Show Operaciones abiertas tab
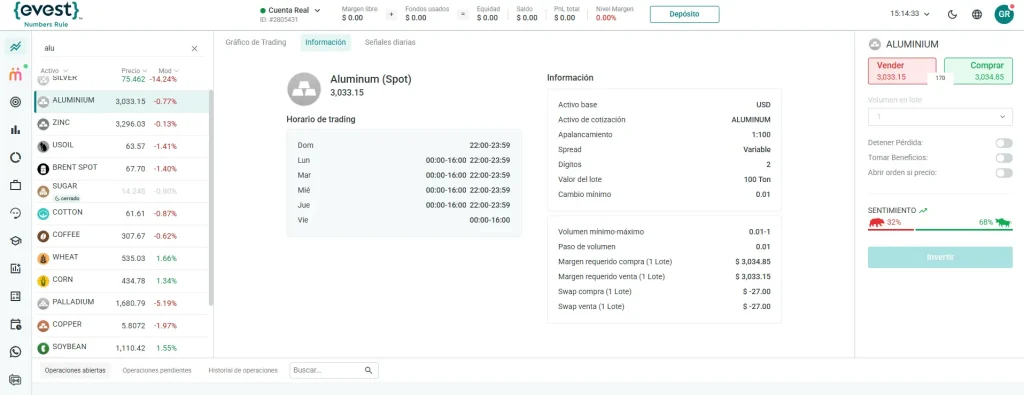 74,370
